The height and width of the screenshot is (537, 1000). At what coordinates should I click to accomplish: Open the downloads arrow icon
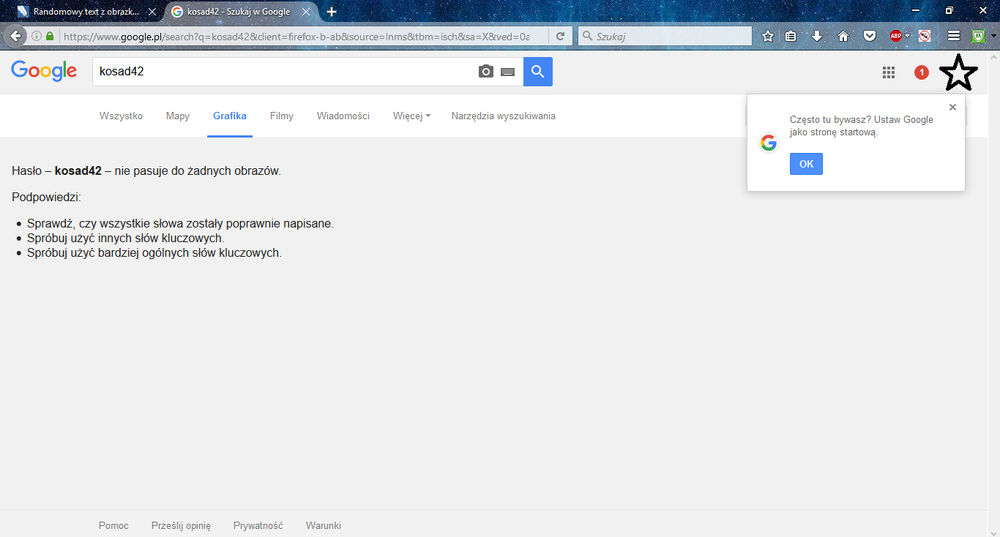click(817, 36)
